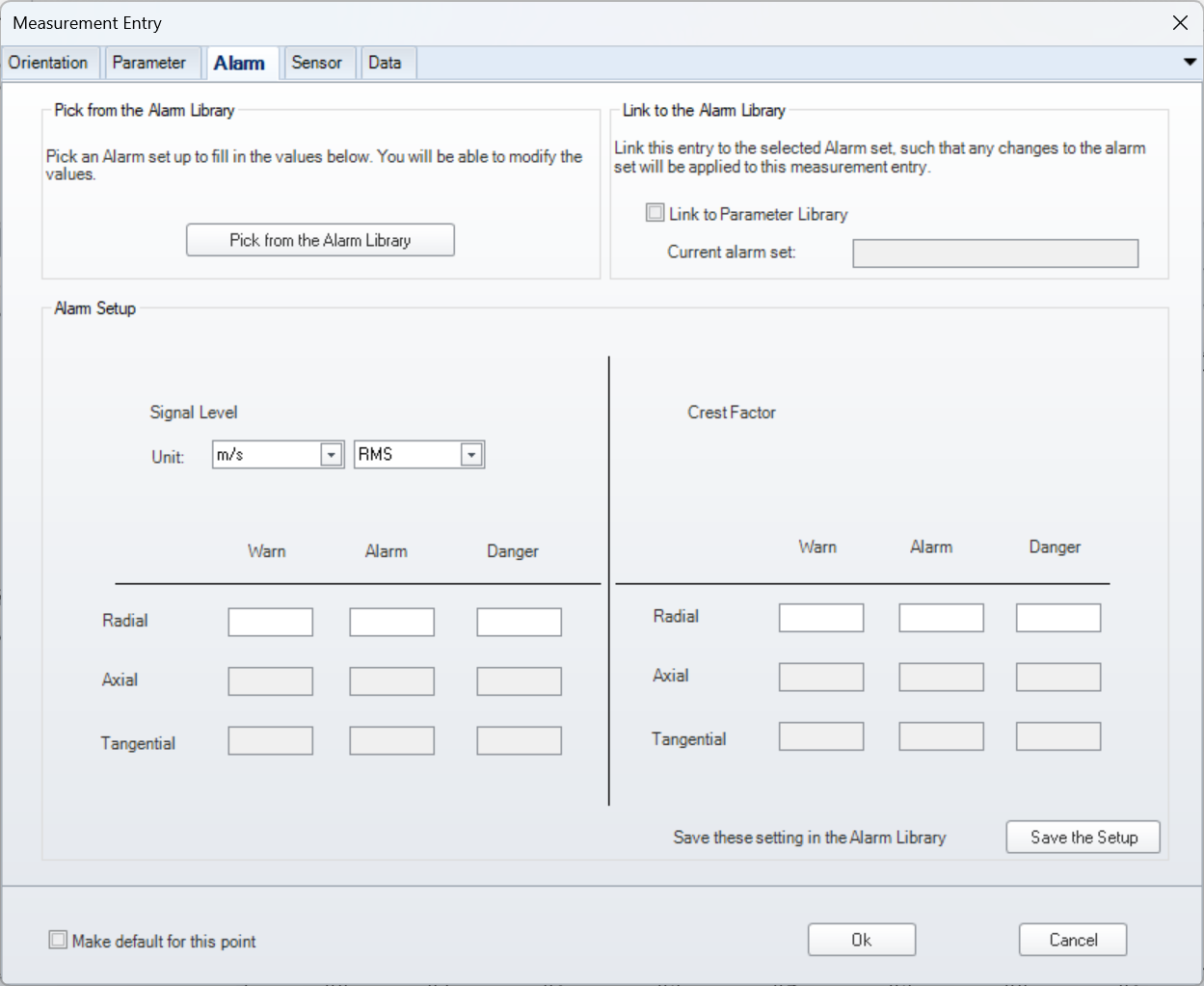
Task: Tick Make default for this point
Action: coord(58,940)
